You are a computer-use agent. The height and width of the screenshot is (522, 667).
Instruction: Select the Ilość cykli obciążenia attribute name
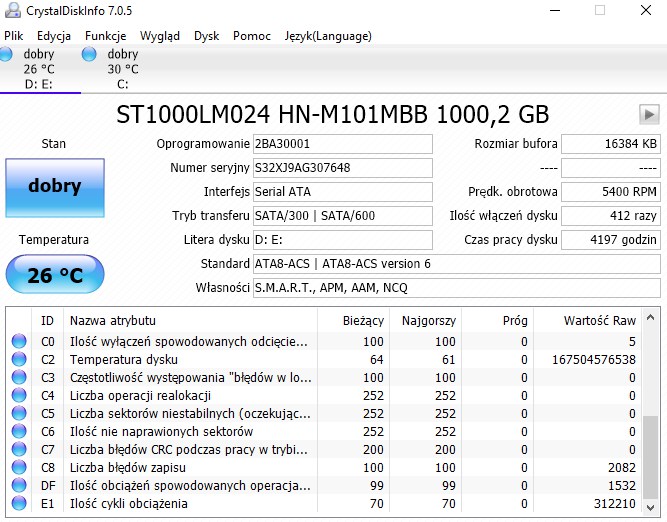tap(128, 504)
